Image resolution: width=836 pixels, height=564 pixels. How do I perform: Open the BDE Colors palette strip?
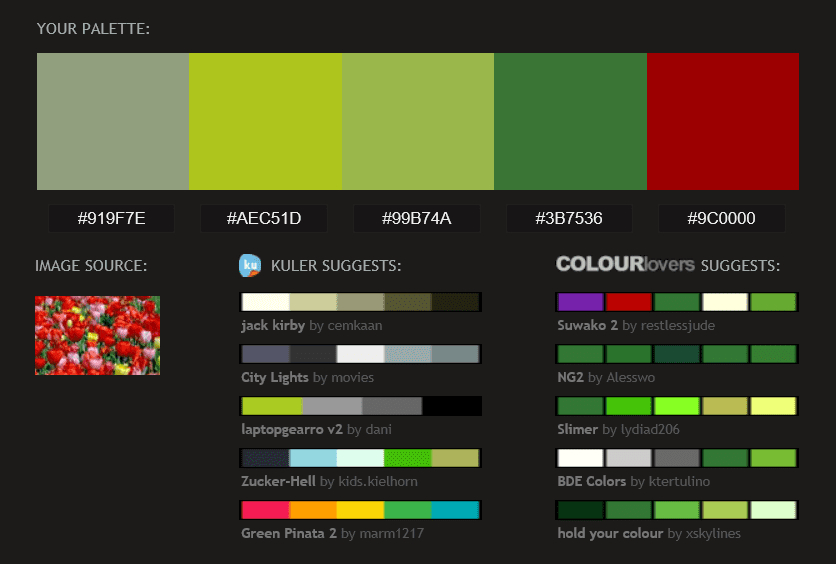(677, 458)
